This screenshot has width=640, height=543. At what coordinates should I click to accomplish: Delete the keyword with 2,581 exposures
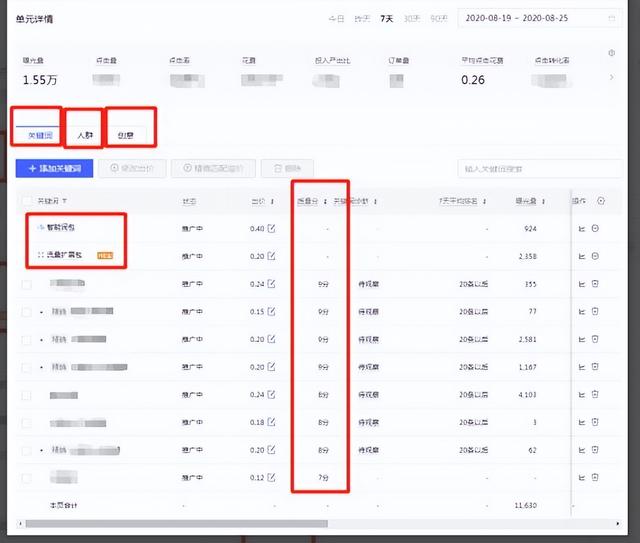(595, 339)
